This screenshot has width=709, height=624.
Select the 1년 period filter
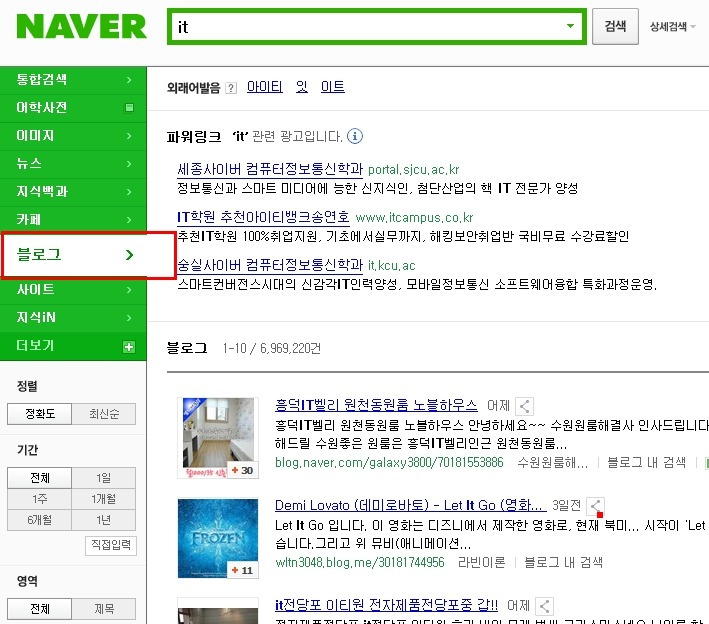click(x=104, y=520)
